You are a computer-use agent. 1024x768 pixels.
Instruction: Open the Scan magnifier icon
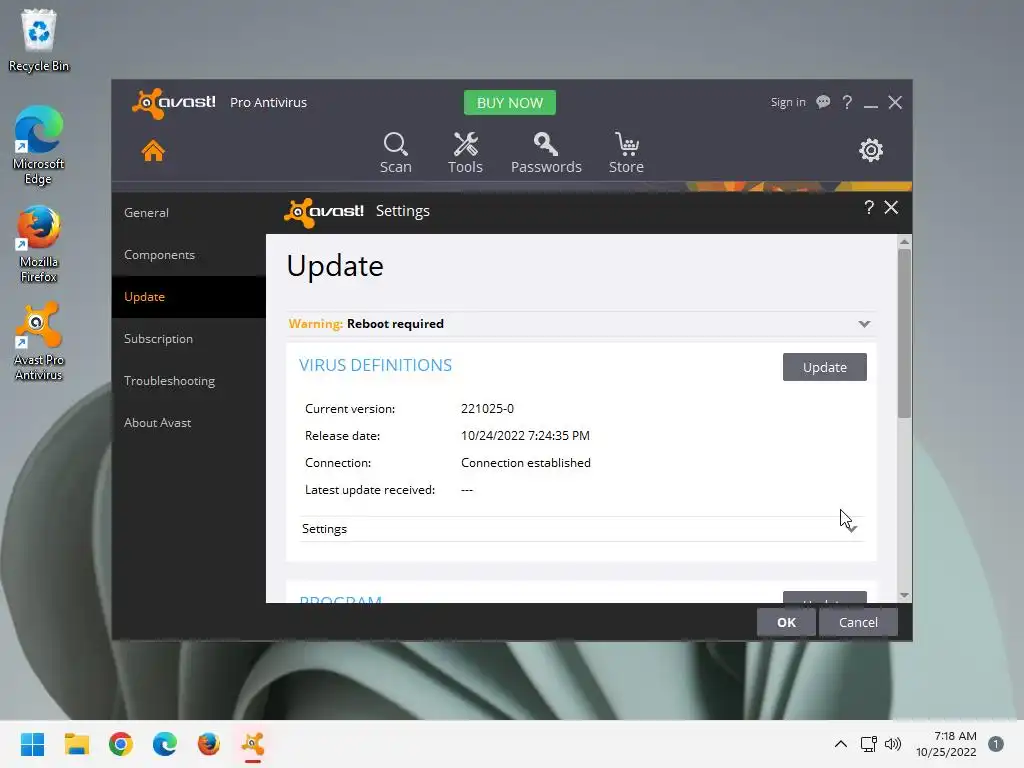(396, 153)
